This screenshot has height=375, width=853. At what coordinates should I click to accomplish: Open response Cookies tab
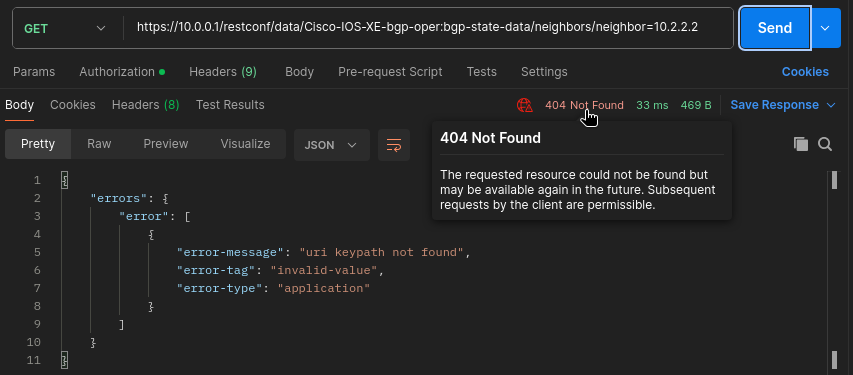[72, 105]
